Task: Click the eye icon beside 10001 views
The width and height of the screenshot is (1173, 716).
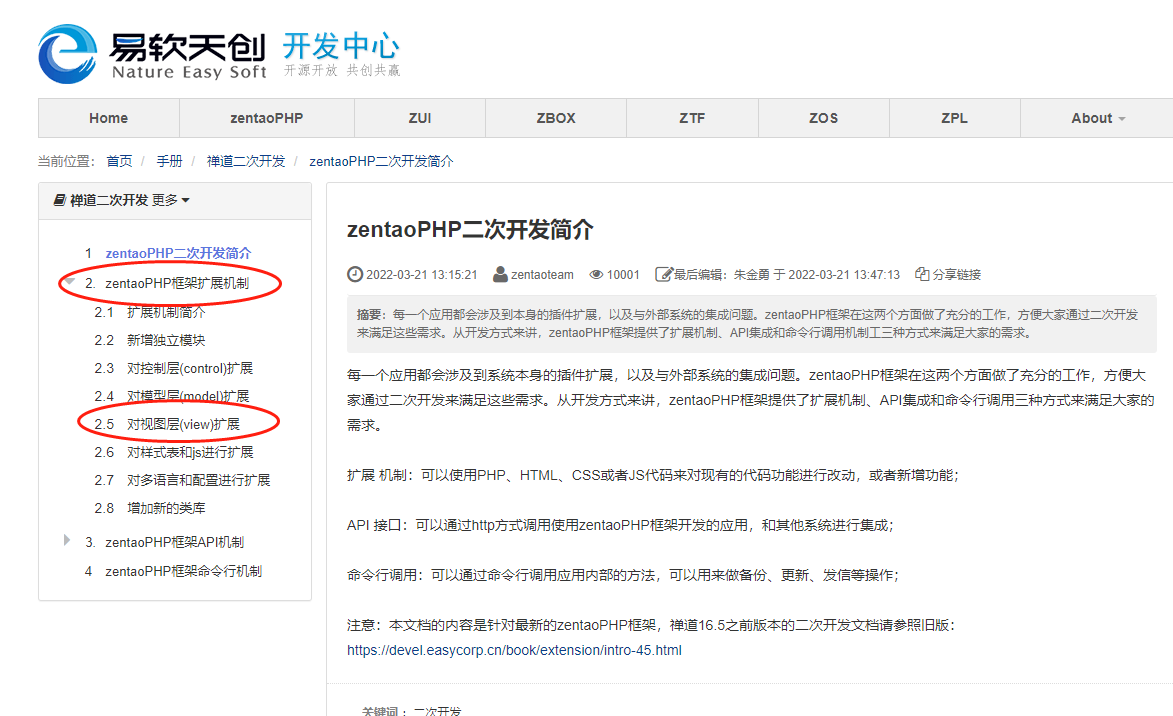Action: tap(596, 275)
